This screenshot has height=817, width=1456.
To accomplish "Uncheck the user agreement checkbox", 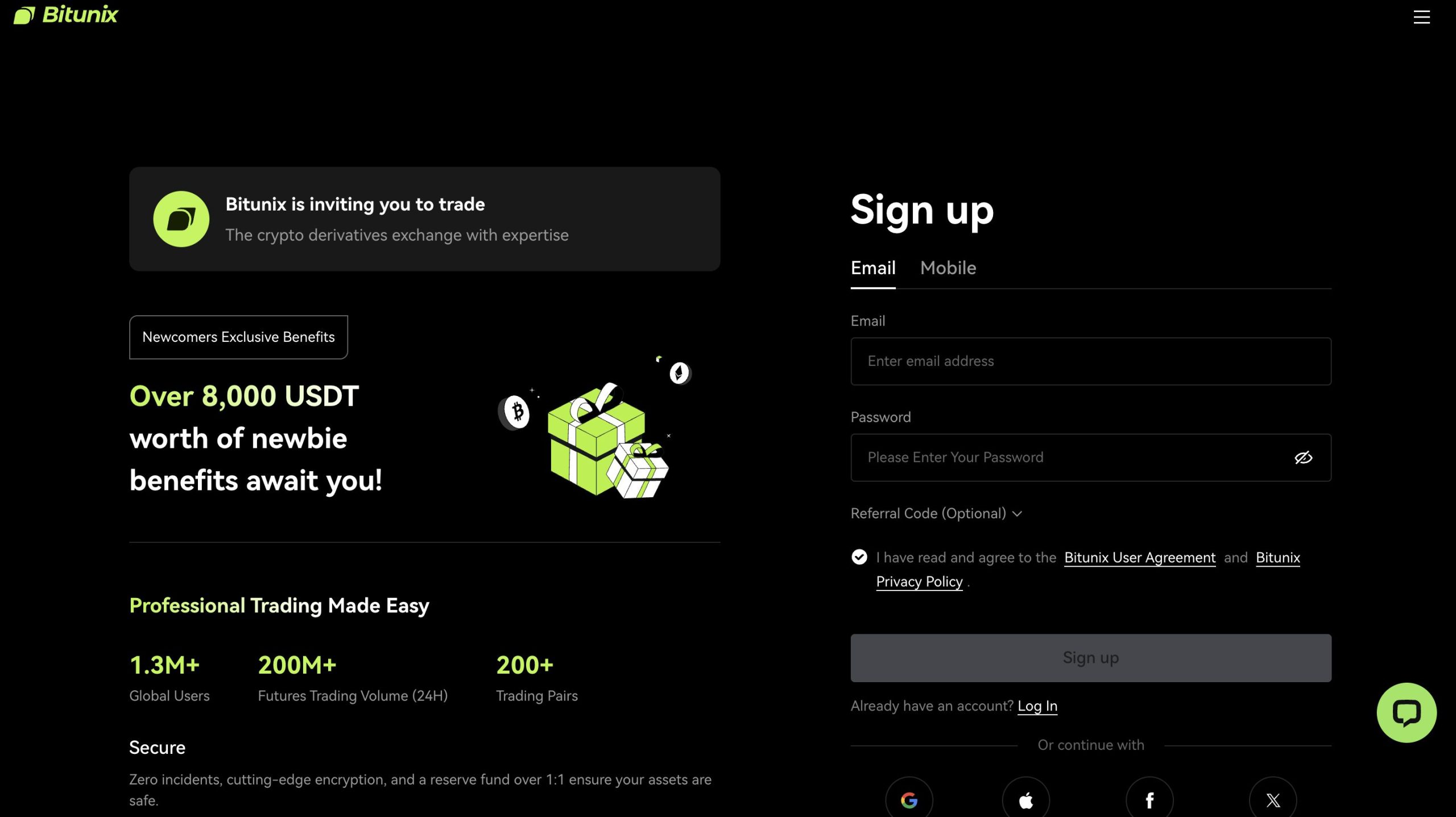I will [x=859, y=557].
